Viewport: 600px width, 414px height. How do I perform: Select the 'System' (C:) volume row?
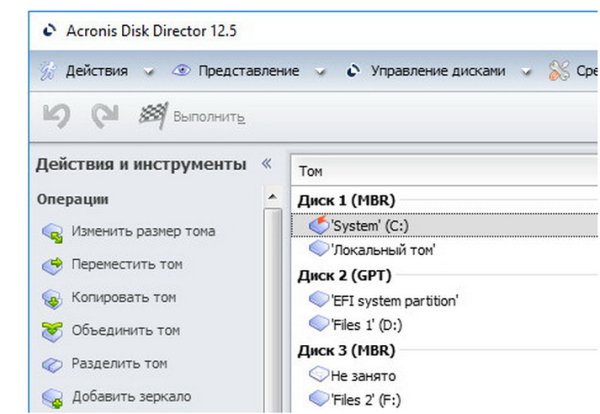pos(445,225)
